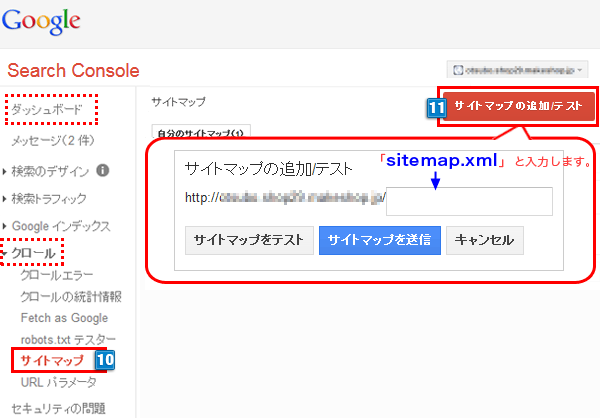The width and height of the screenshot is (600, 418).
Task: Click the サイトマップ page heading
Action: click(x=179, y=102)
